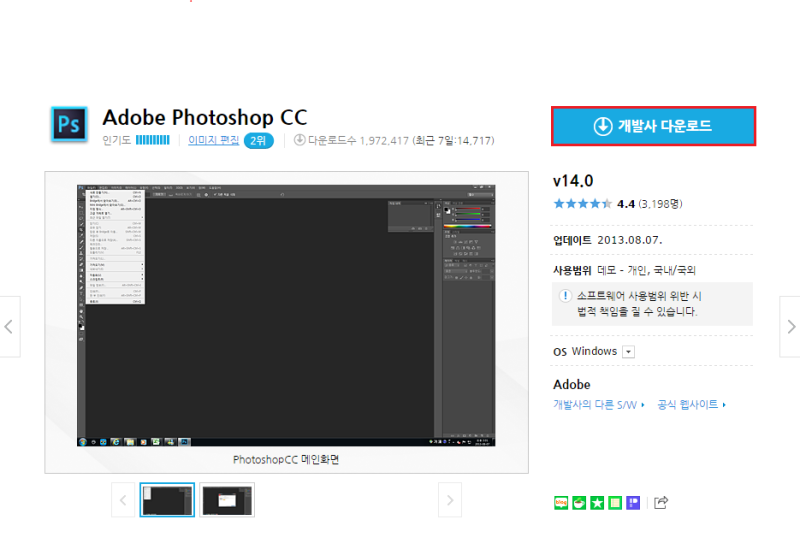Select the first screenshot thumbnail
Image resolution: width=800 pixels, height=555 pixels.
click(167, 500)
